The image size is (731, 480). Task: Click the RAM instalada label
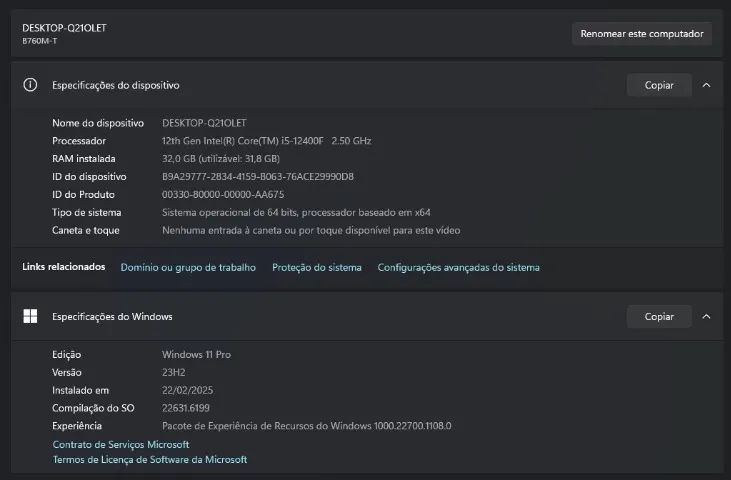pos(83,159)
